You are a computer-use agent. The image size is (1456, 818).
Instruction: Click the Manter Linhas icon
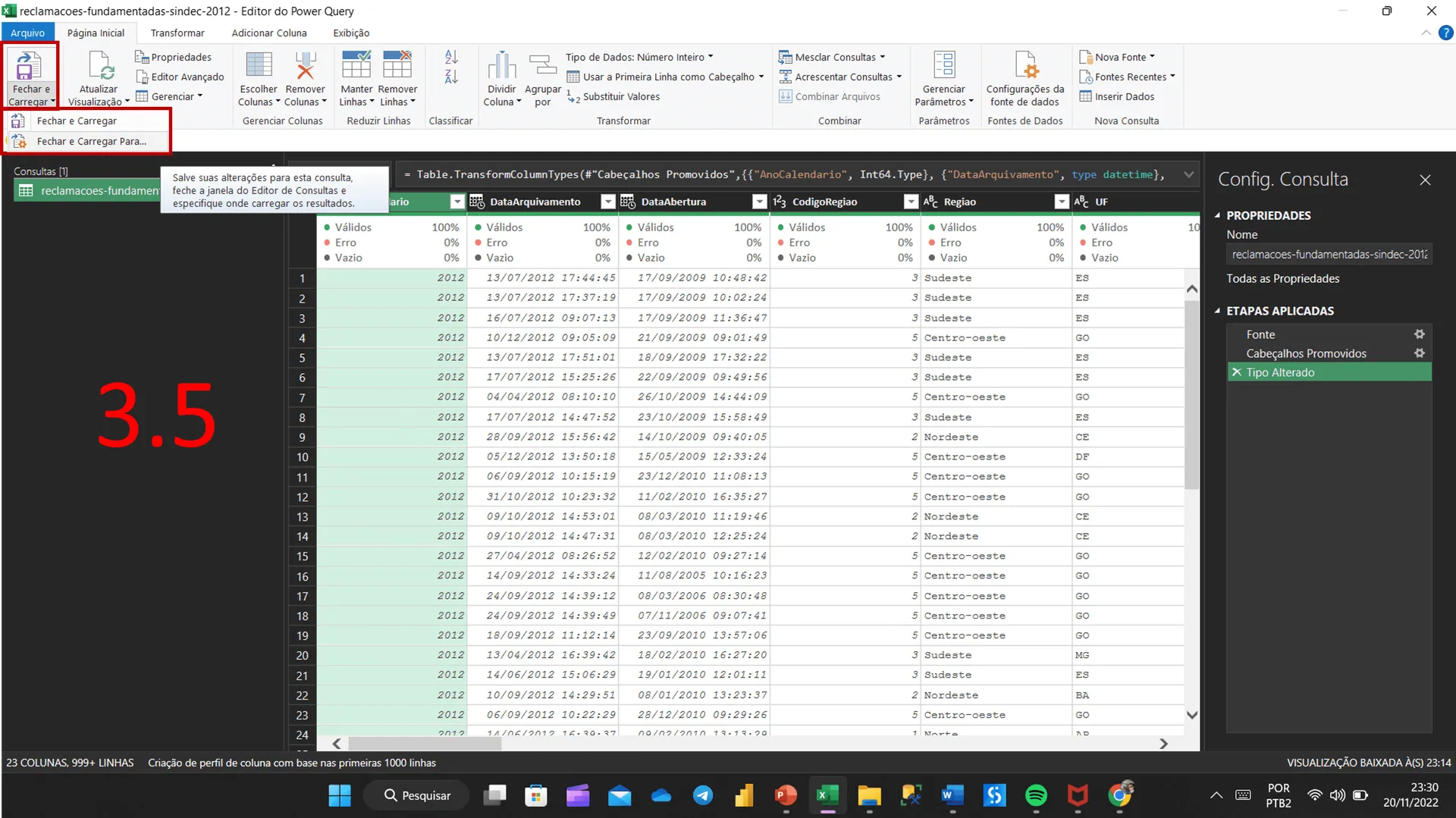(x=356, y=66)
